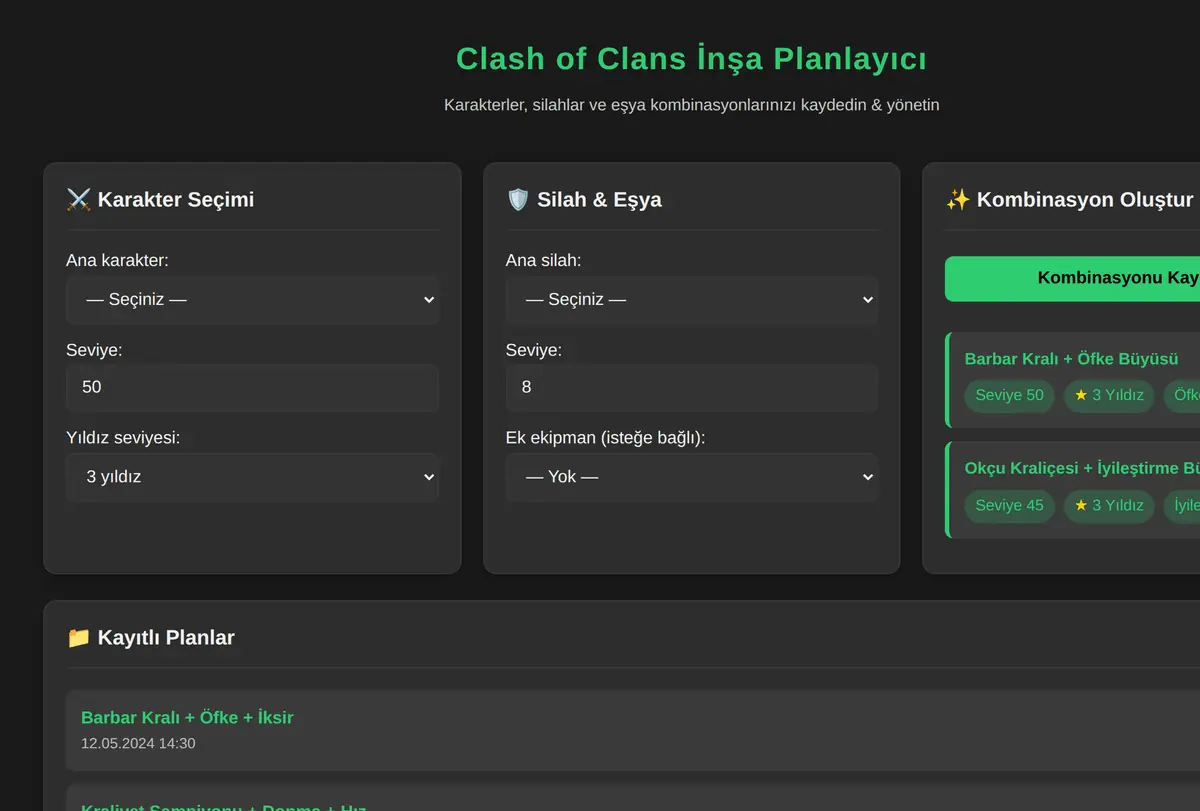Click the folder icon in Kayıtlı Planlar
Screen dimensions: 1200x811
[79, 638]
